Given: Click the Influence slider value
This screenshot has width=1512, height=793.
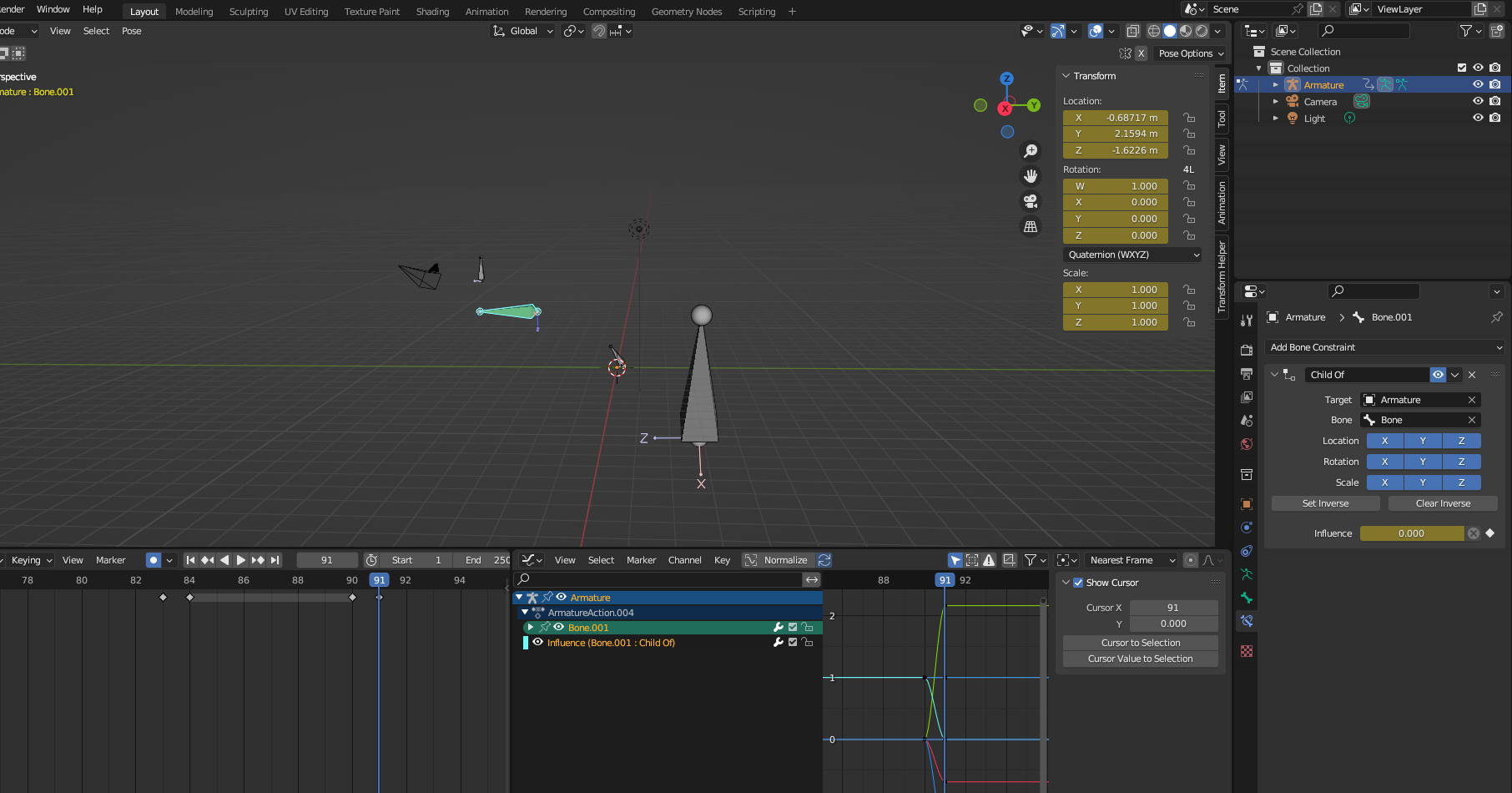Looking at the screenshot, I should coord(1411,533).
